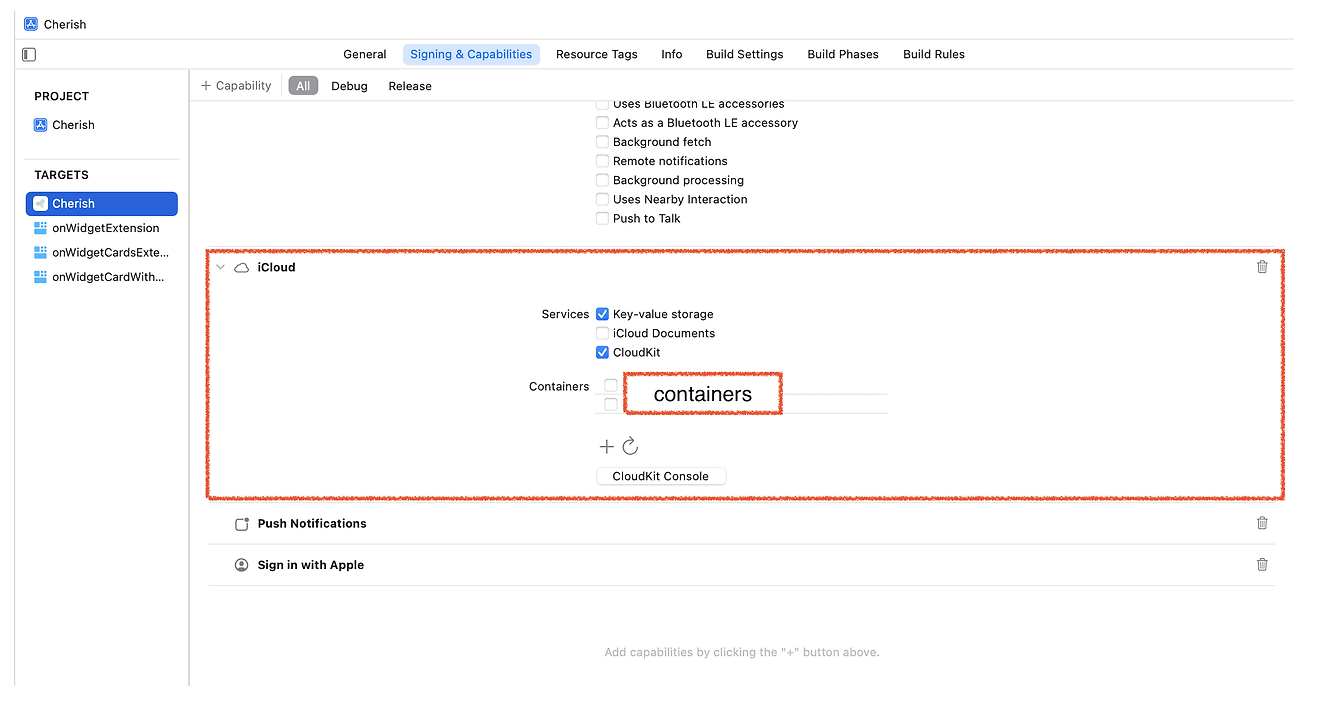Click the Sign in with Apple title

(311, 565)
